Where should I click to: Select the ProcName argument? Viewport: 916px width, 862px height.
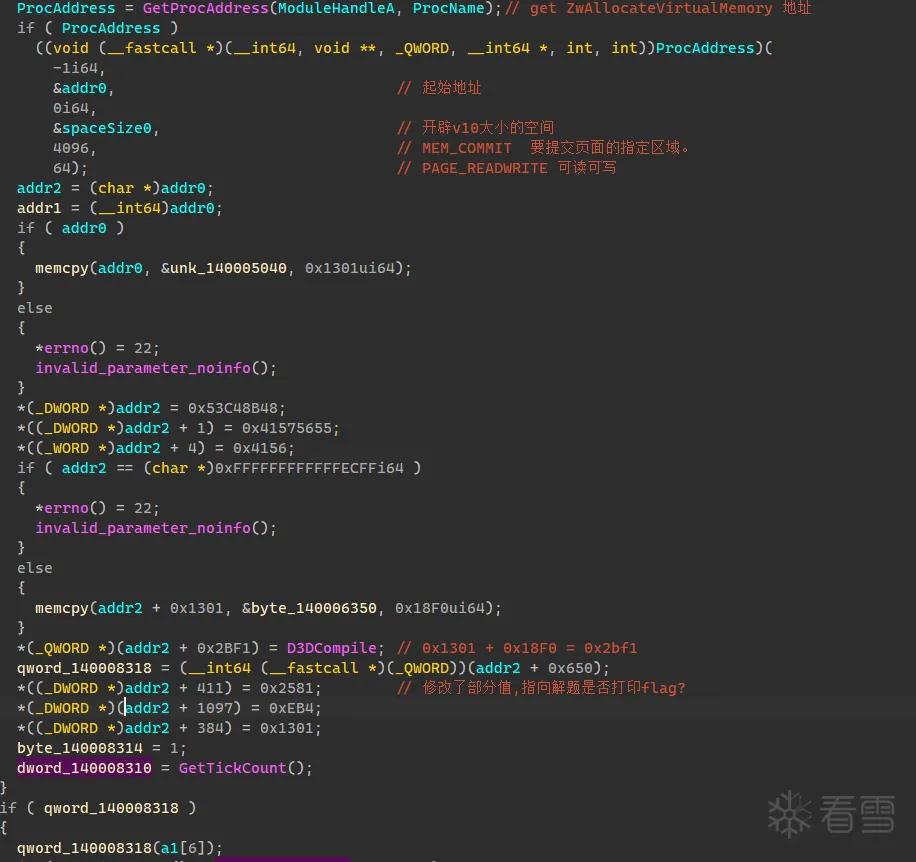(449, 8)
